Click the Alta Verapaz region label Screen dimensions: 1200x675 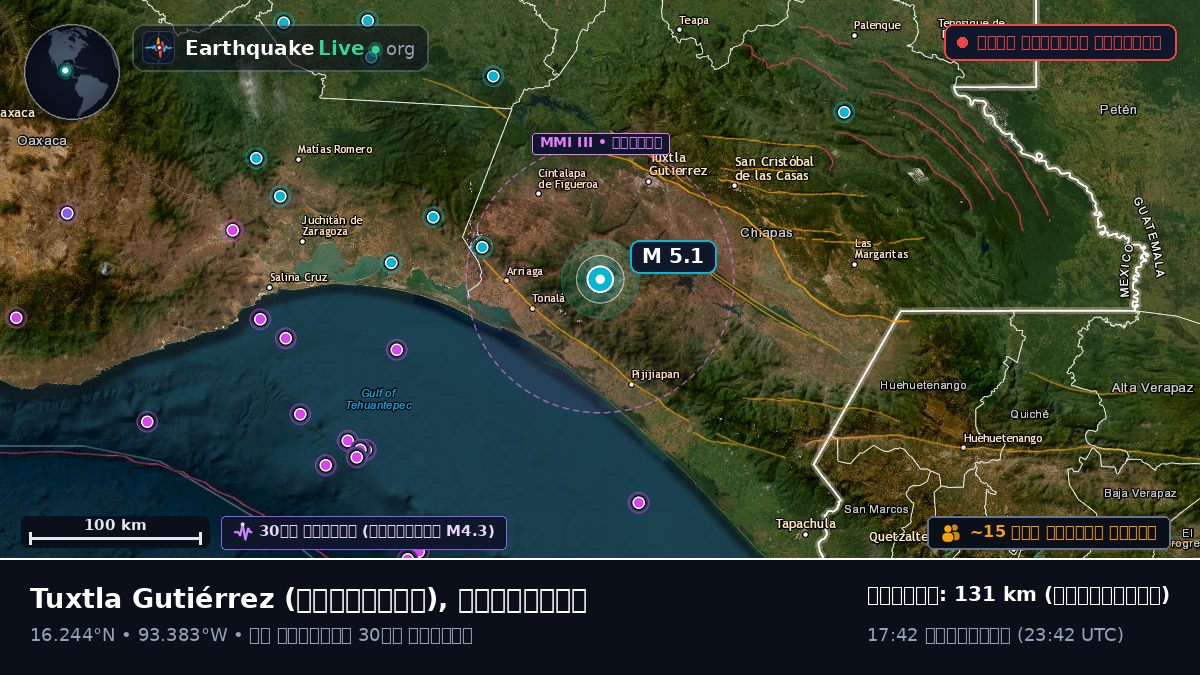click(1152, 387)
